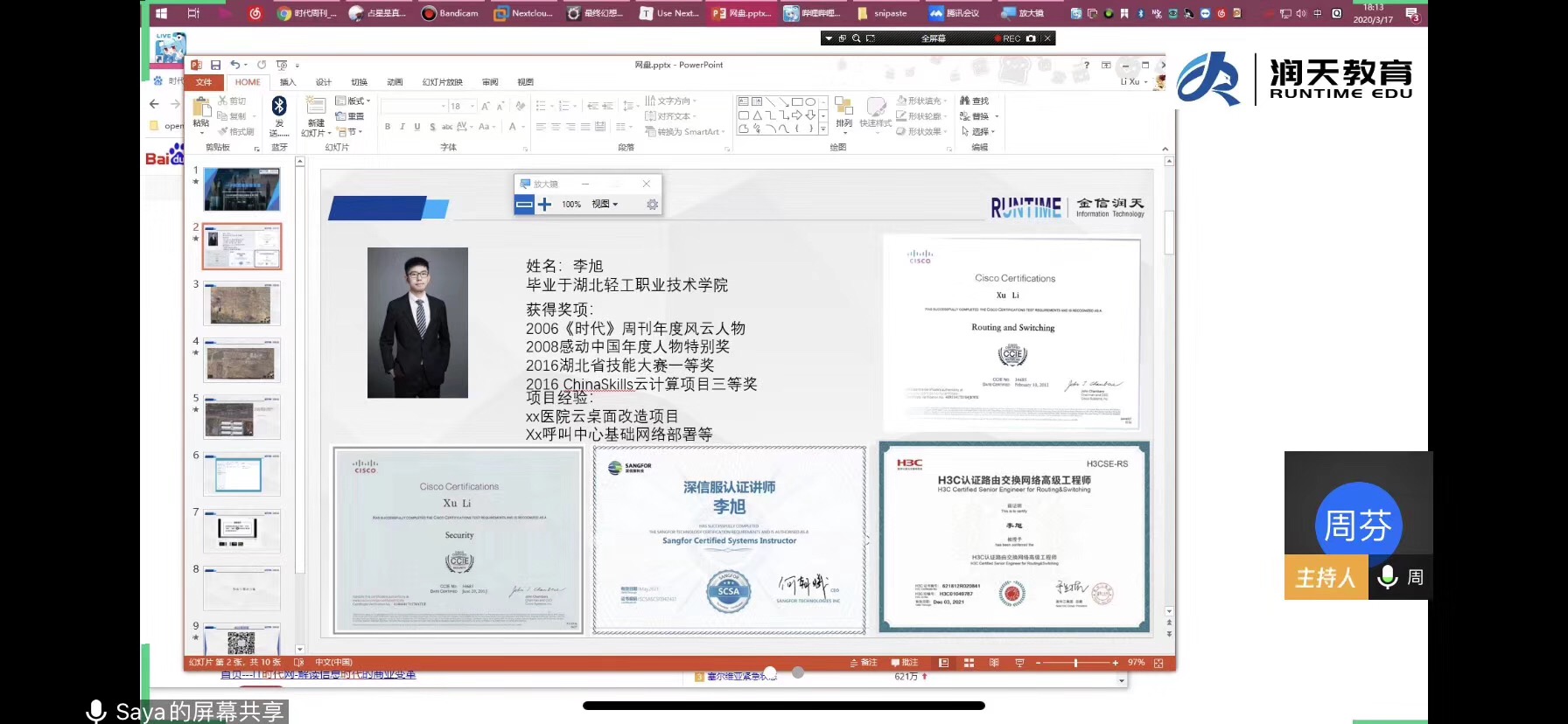Image resolution: width=1568 pixels, height=724 pixels.
Task: Click the Find (查找) button
Action: (975, 101)
